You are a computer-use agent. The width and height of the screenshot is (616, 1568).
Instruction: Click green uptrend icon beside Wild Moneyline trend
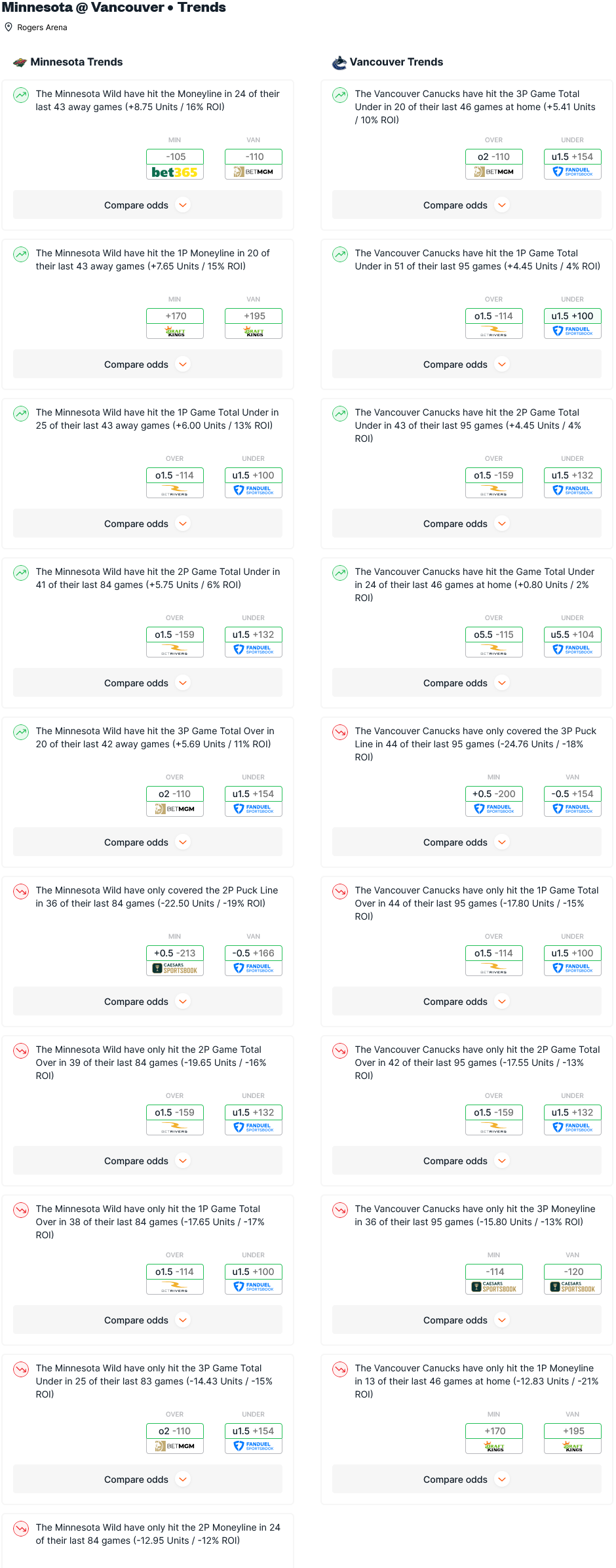pyautogui.click(x=21, y=95)
